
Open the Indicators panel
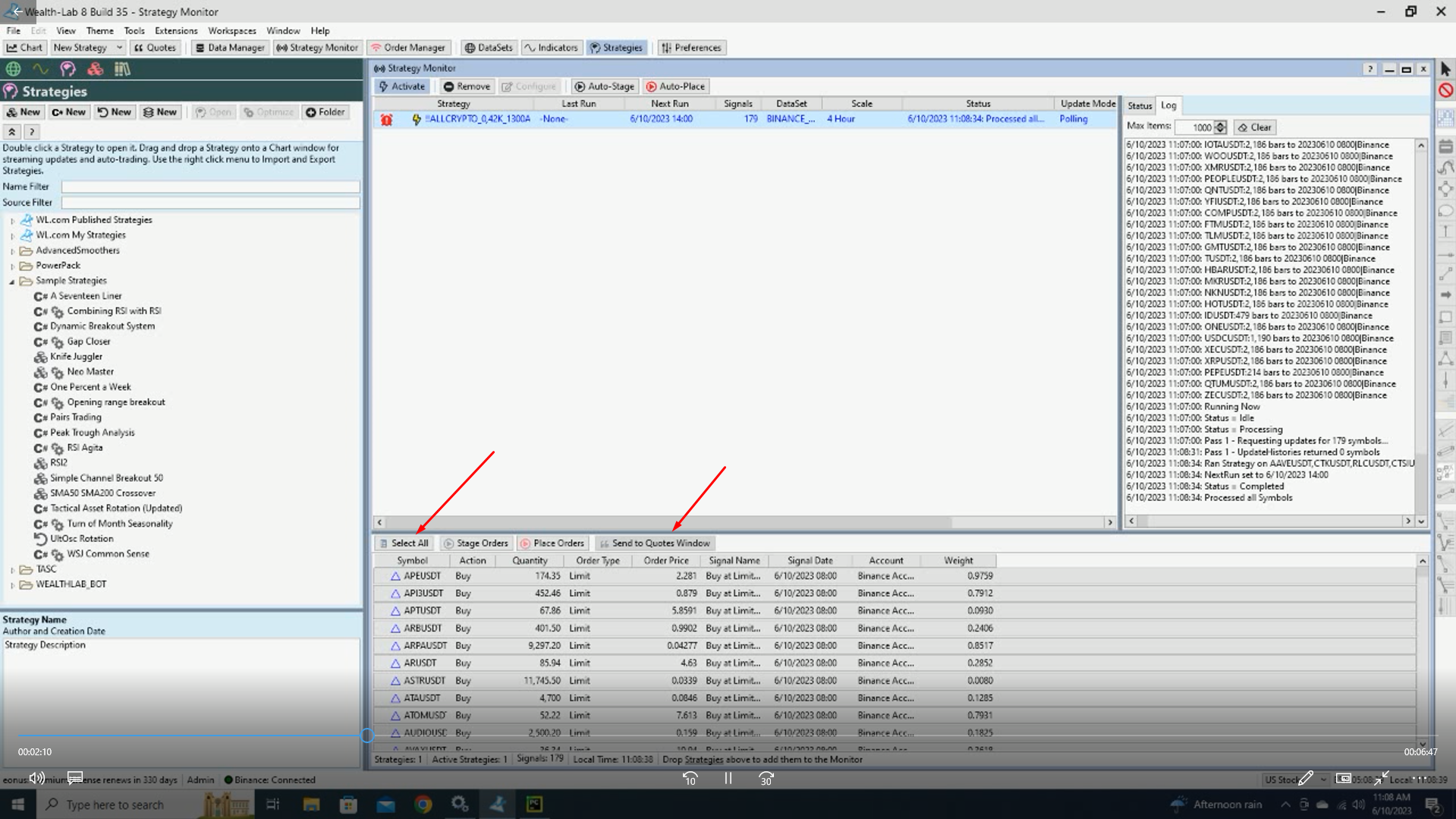click(551, 47)
